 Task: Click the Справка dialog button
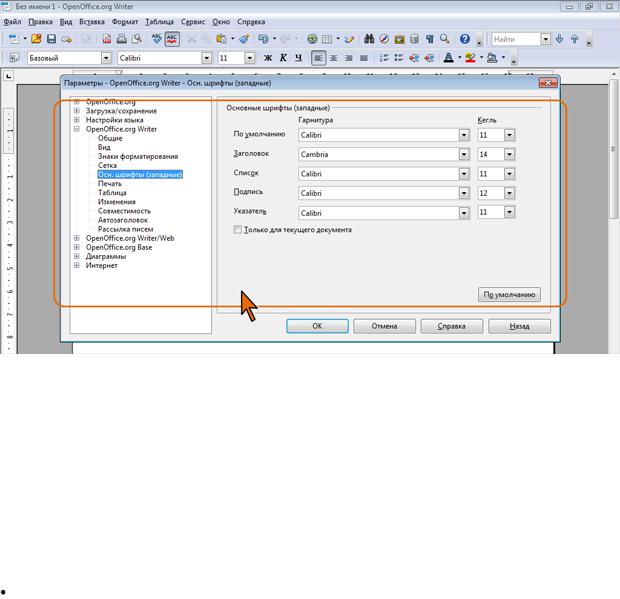(452, 326)
